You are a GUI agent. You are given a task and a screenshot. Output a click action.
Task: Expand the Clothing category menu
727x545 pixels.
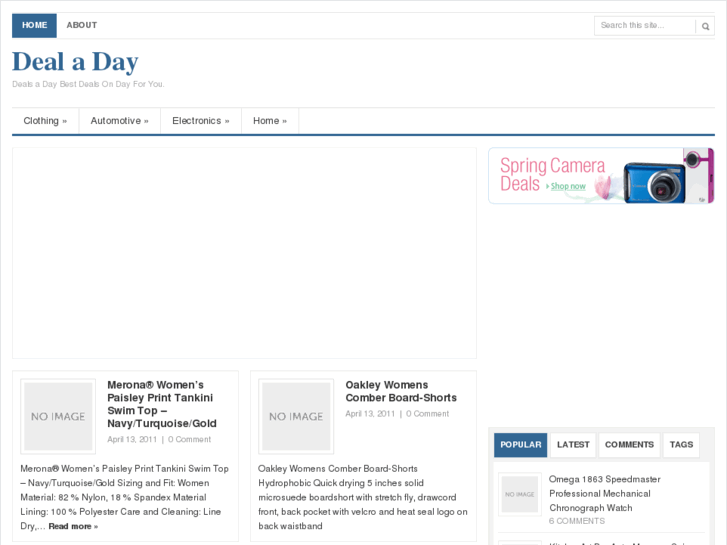pyautogui.click(x=45, y=121)
